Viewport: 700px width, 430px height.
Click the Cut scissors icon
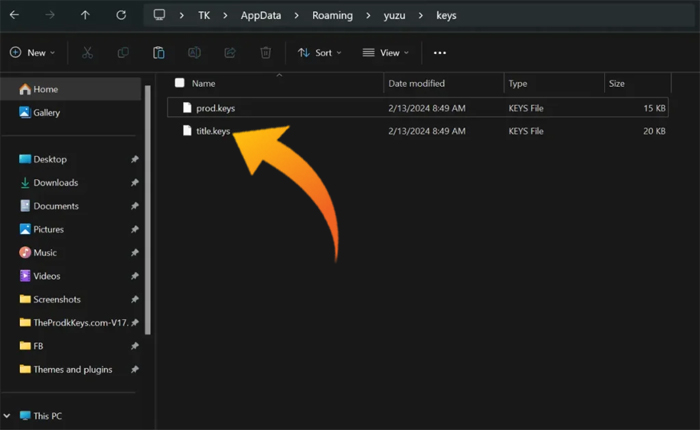click(87, 52)
